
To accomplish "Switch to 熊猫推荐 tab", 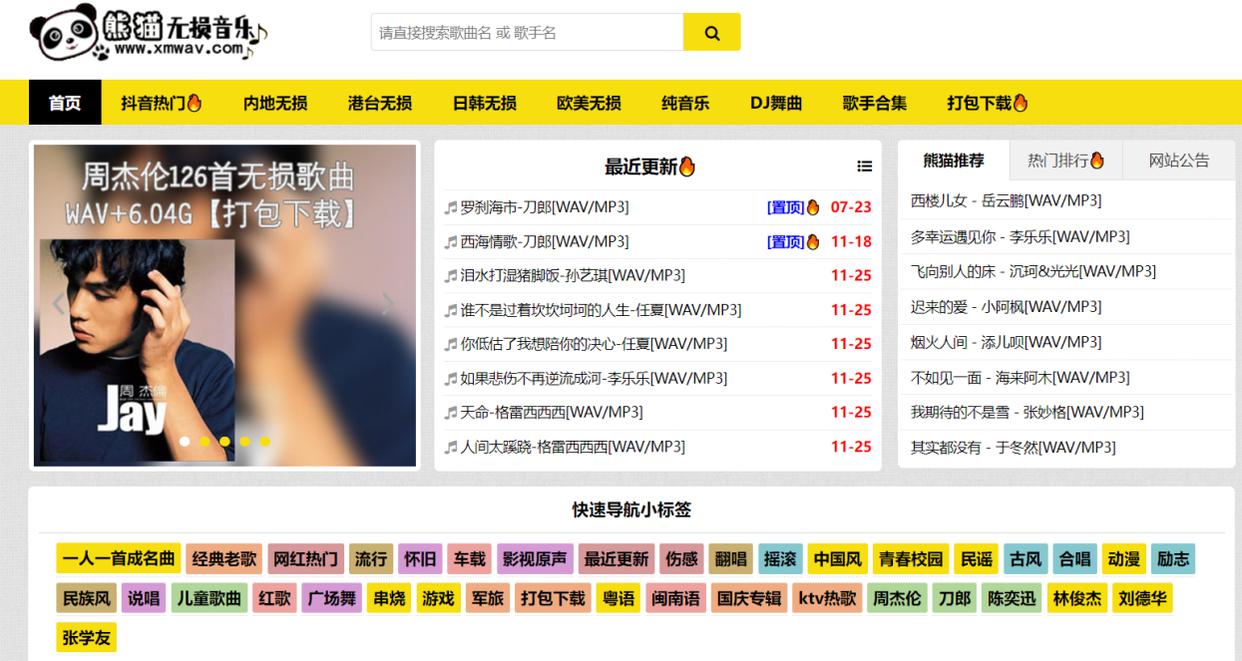I will tap(953, 161).
